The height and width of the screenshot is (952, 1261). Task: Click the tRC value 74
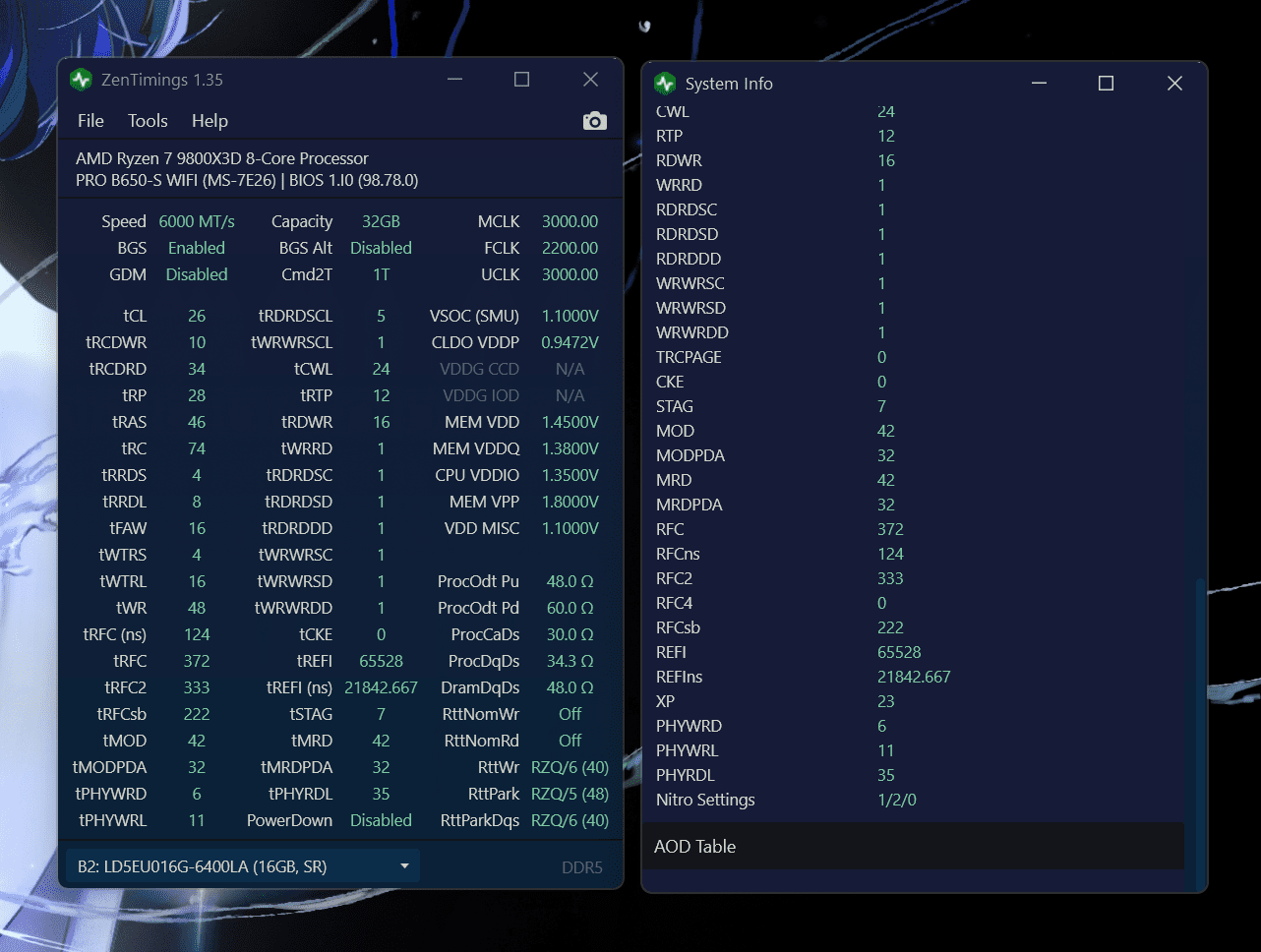197,448
